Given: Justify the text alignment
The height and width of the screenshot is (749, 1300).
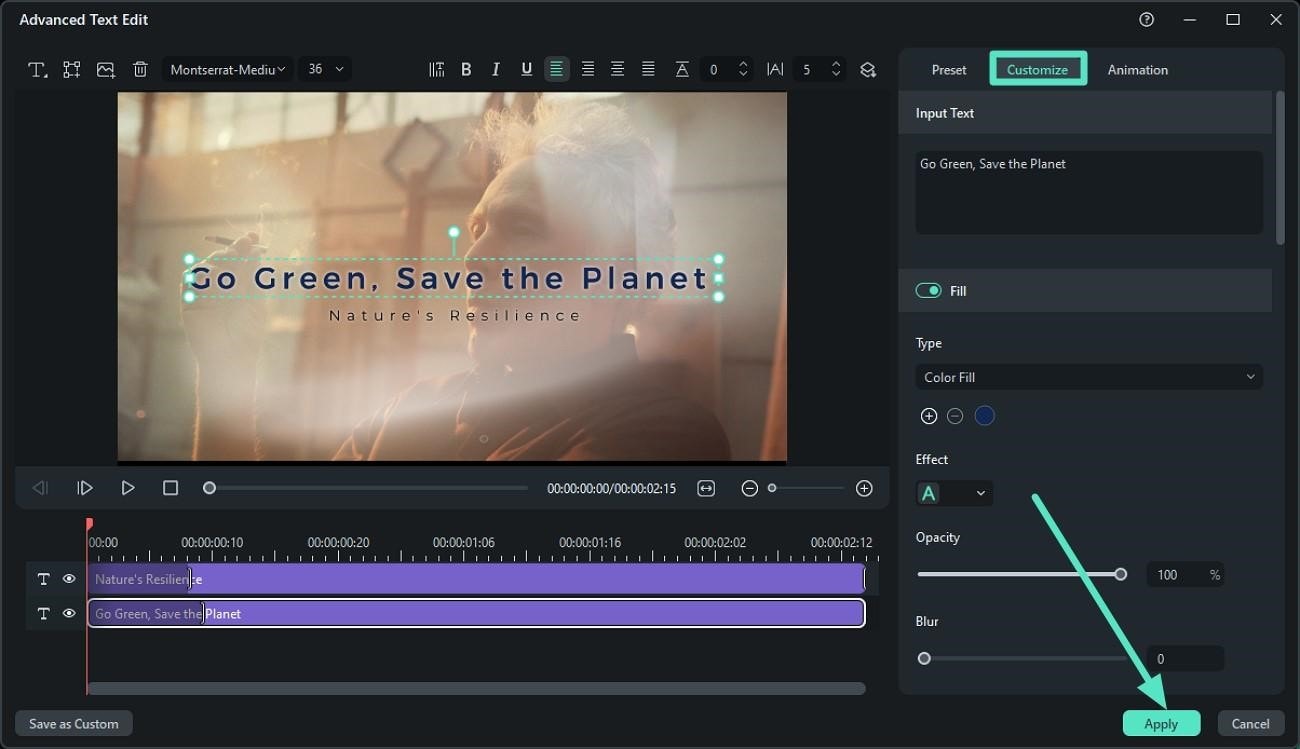Looking at the screenshot, I should (x=648, y=70).
